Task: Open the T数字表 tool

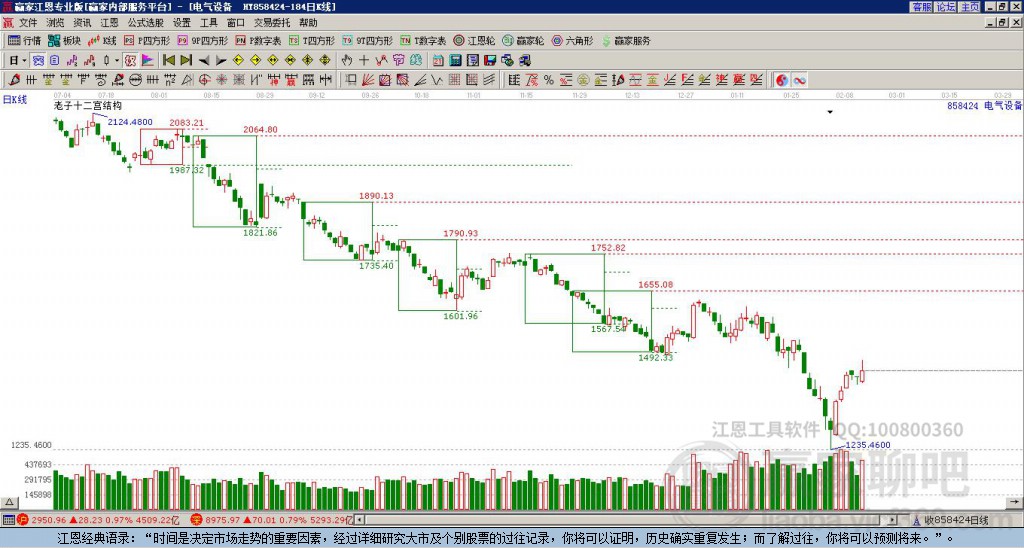Action: tap(423, 40)
